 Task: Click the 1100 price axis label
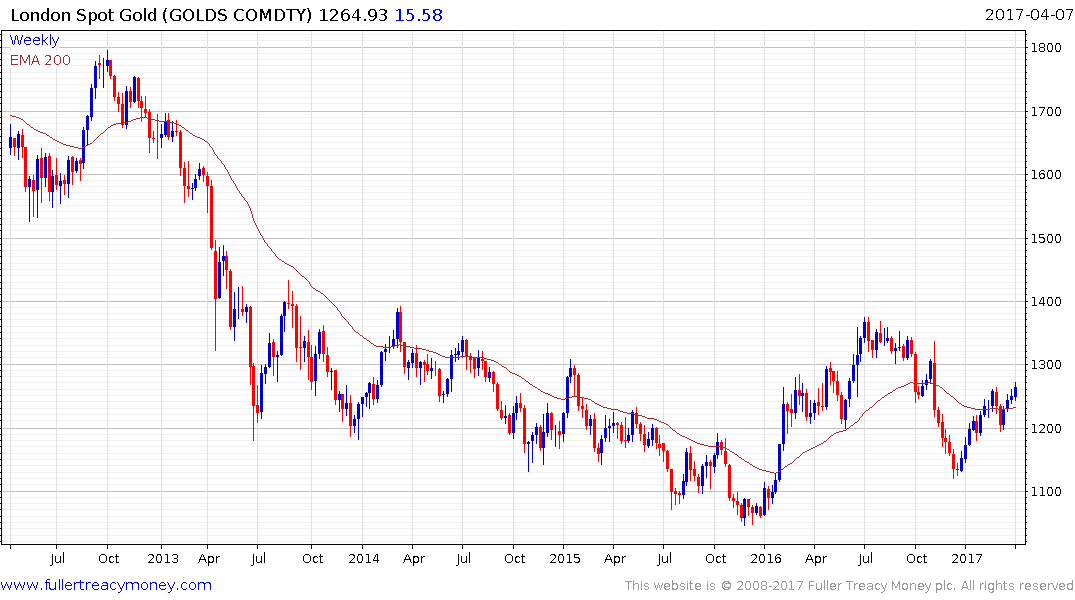tap(1046, 492)
